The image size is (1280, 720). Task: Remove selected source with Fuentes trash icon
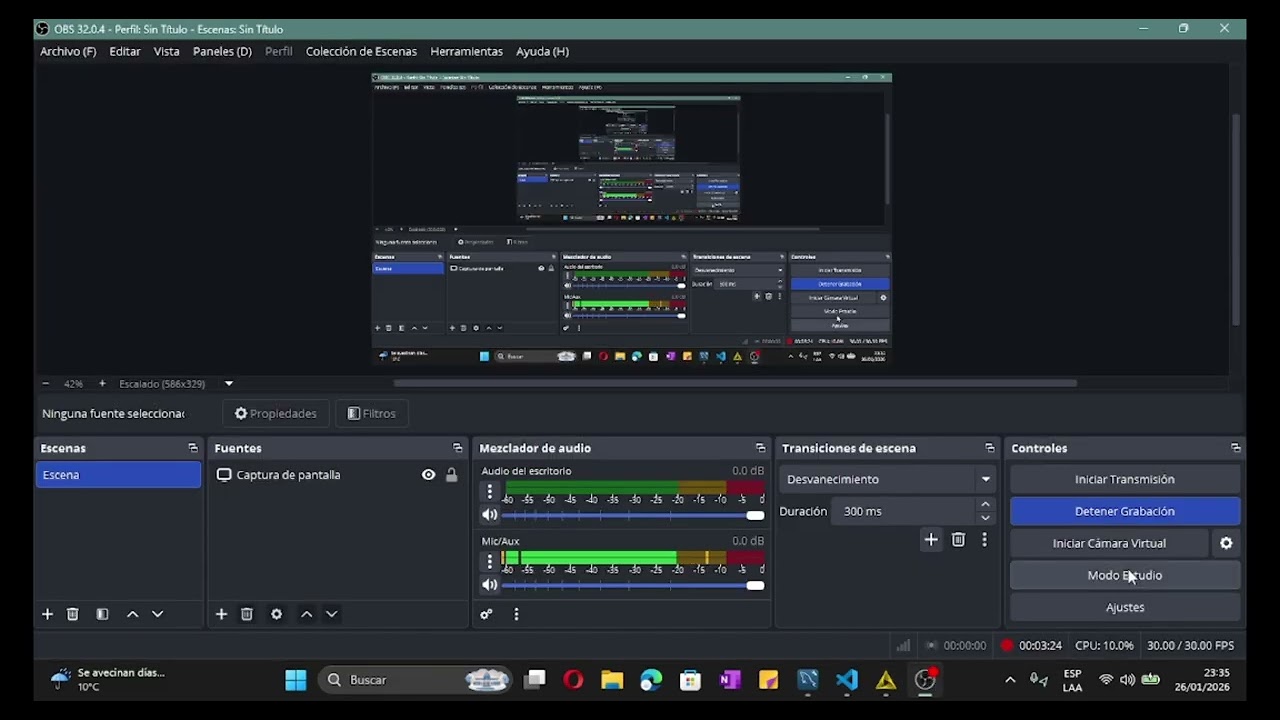[247, 614]
